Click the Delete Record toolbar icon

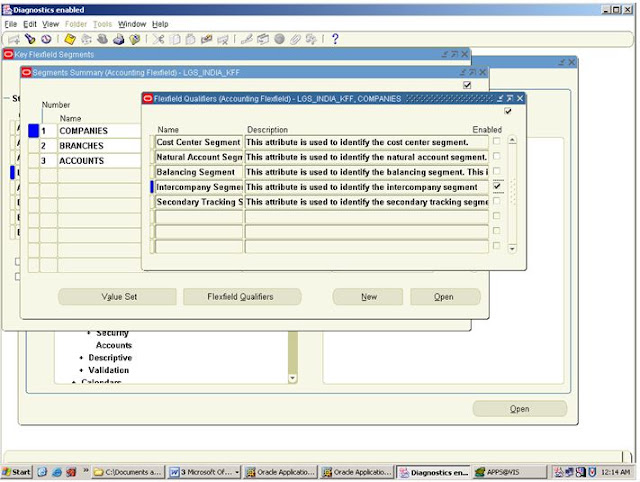click(x=223, y=39)
